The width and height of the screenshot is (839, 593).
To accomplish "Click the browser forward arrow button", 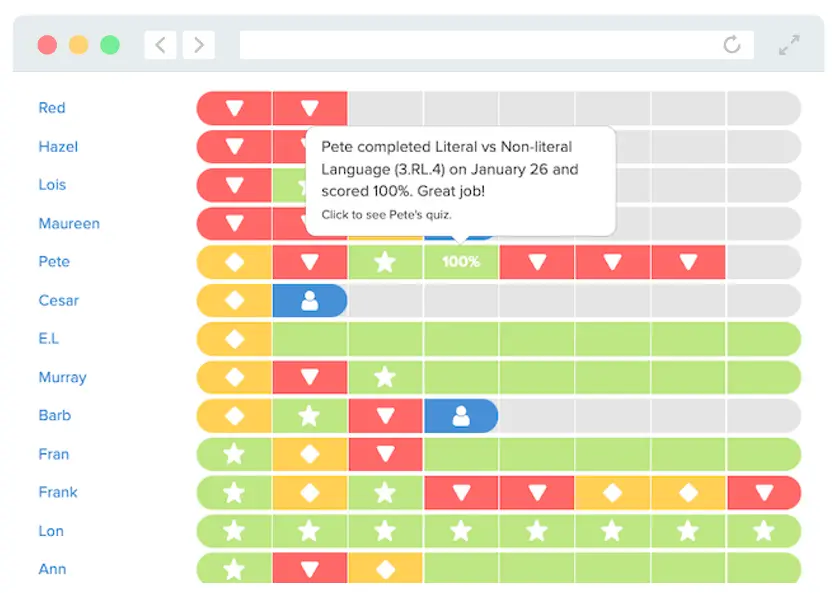I will [199, 44].
